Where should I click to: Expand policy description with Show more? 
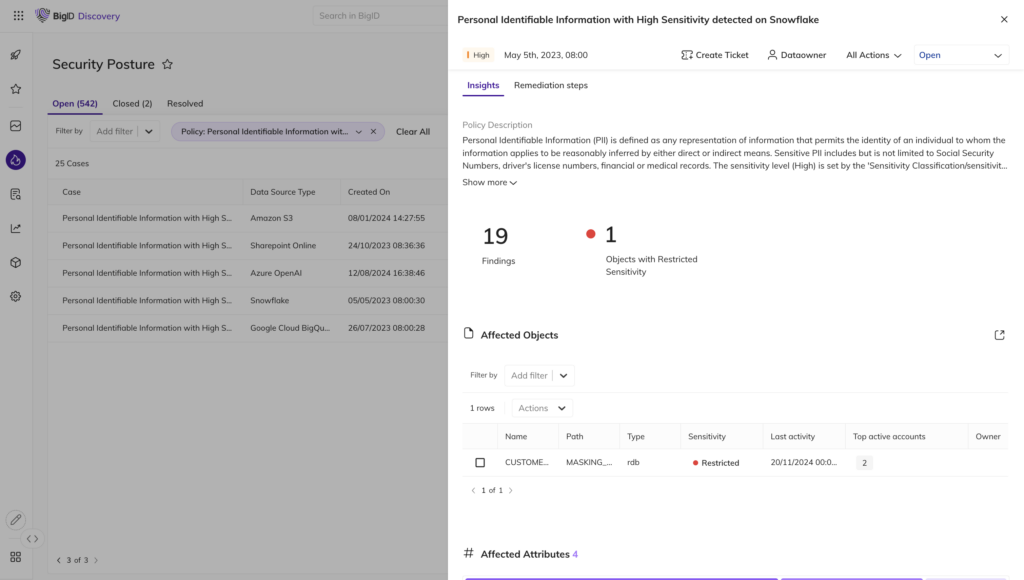pyautogui.click(x=489, y=183)
